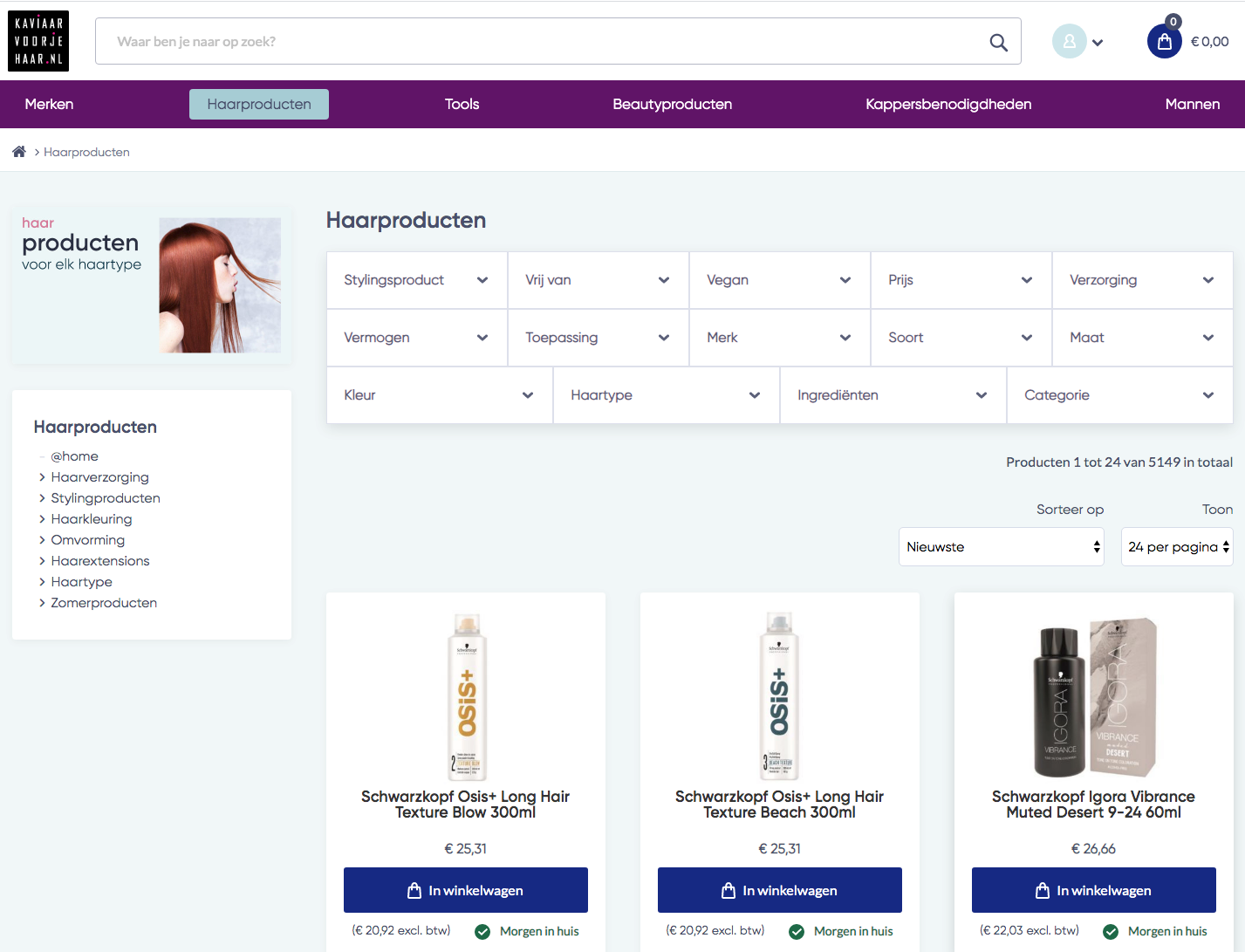The width and height of the screenshot is (1245, 952).
Task: Open the Merken menu
Action: [49, 104]
